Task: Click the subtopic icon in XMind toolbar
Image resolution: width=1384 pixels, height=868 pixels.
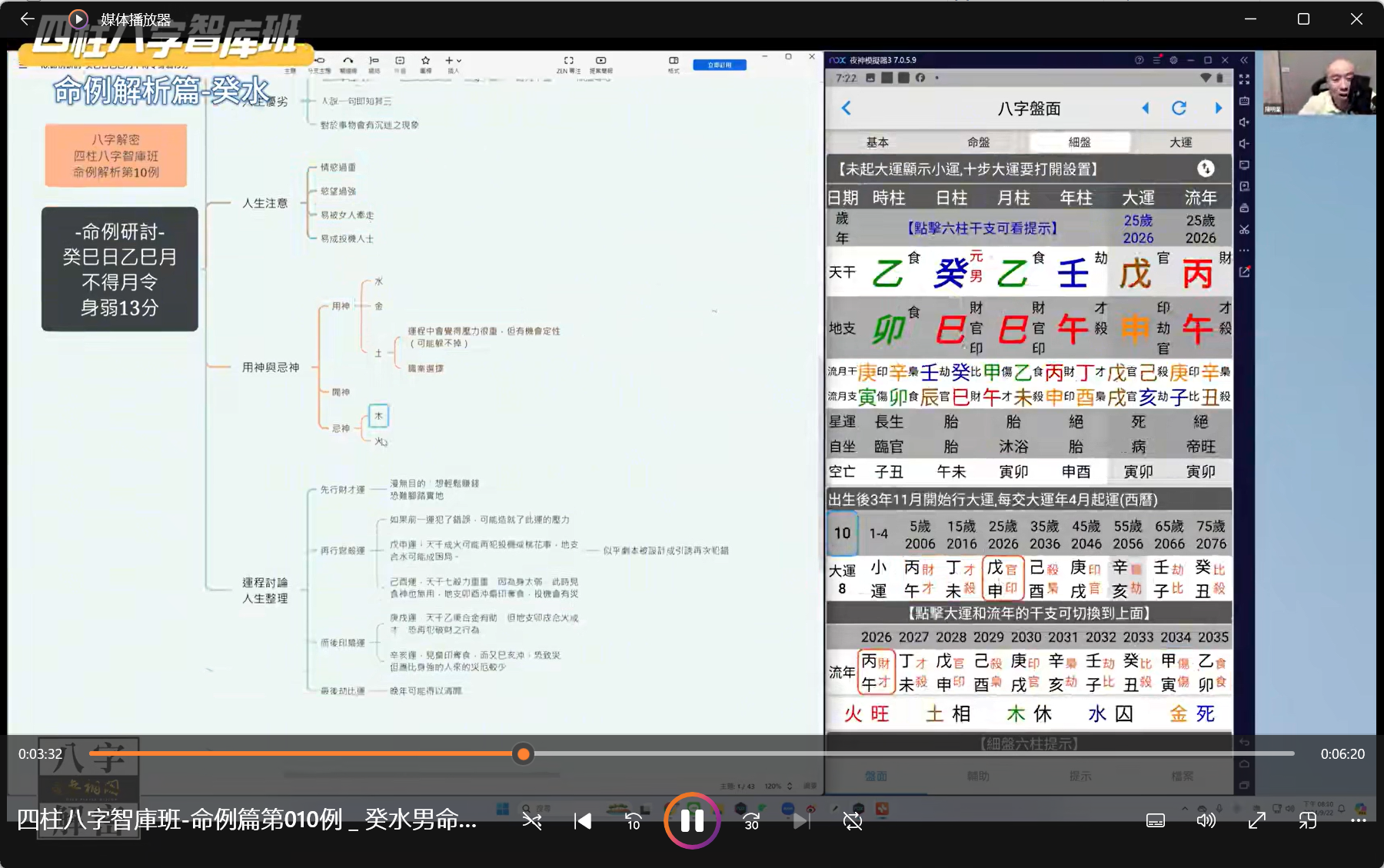Action: (x=321, y=60)
